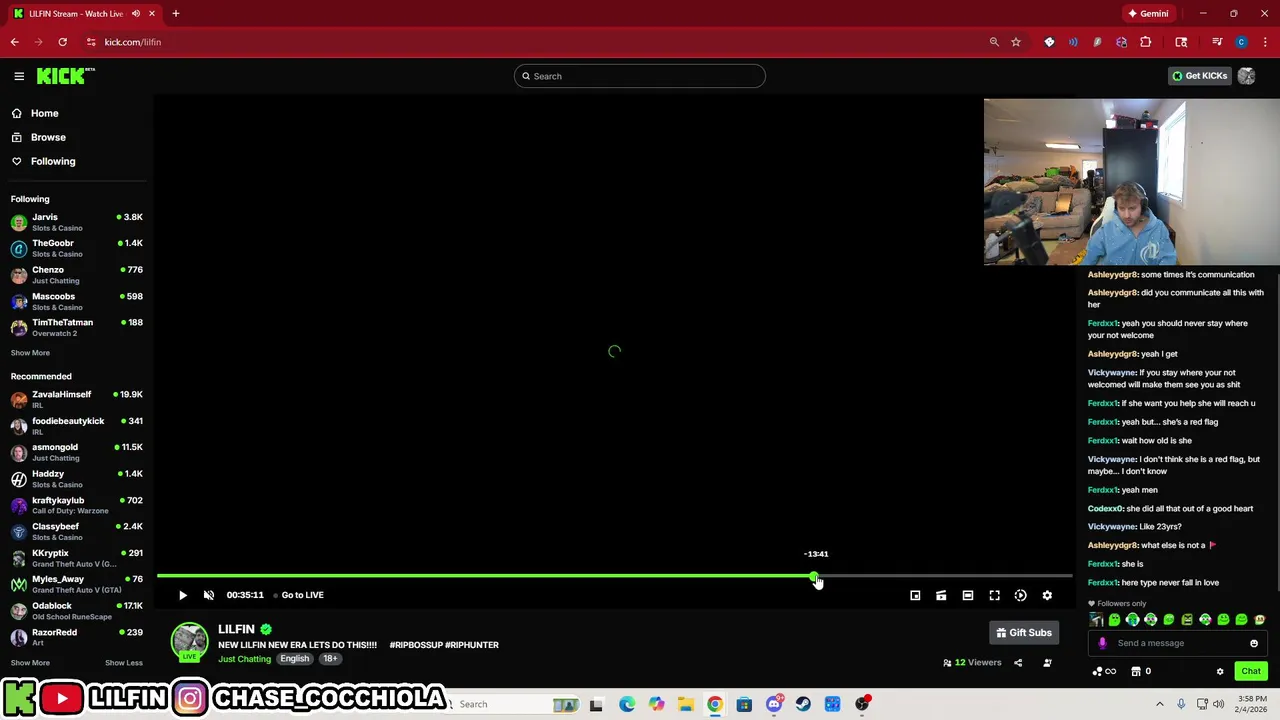Image resolution: width=1280 pixels, height=720 pixels.
Task: Open the emoji picker in chat box
Action: click(1253, 643)
